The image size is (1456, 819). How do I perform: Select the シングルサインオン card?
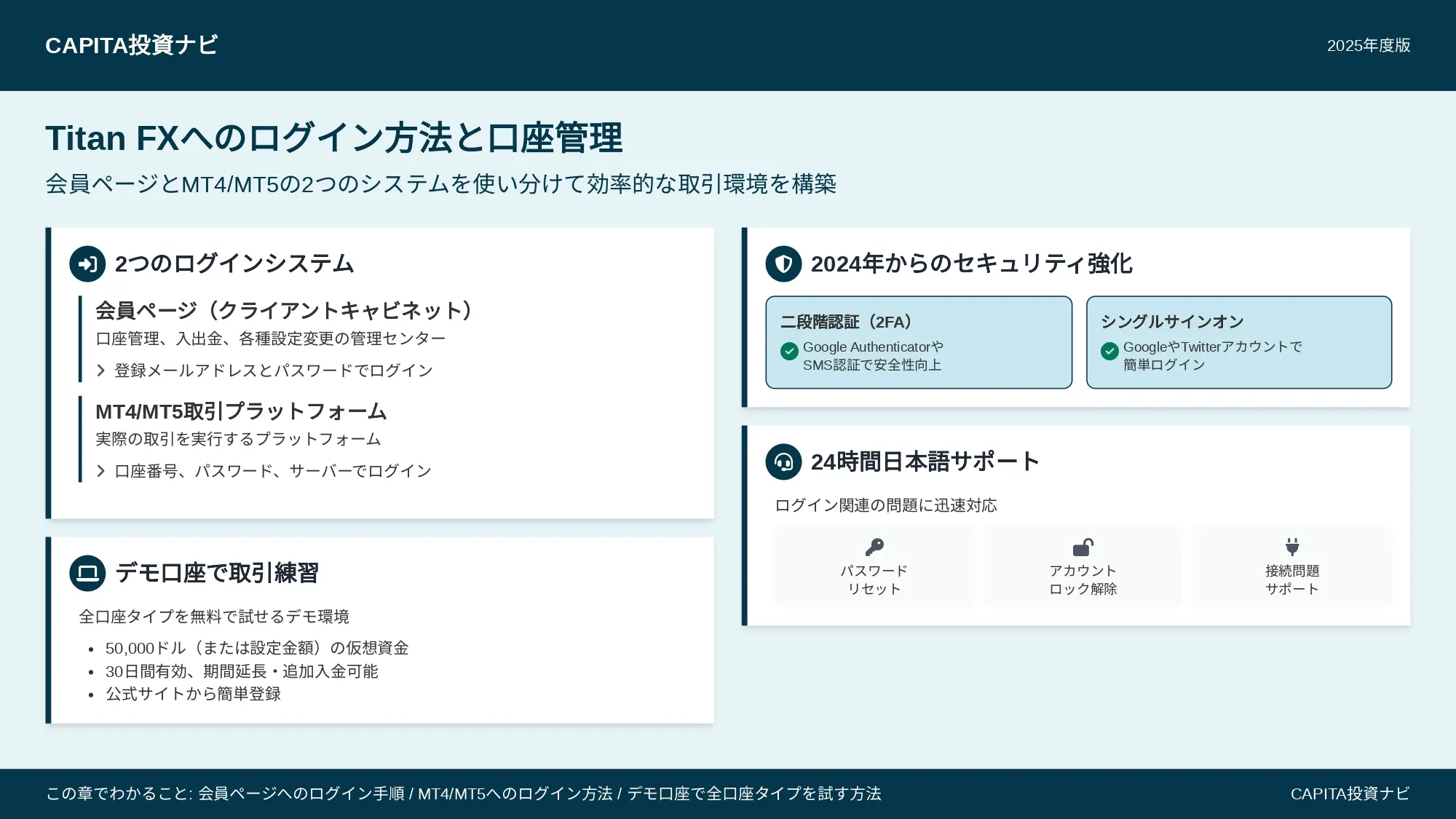1239,342
